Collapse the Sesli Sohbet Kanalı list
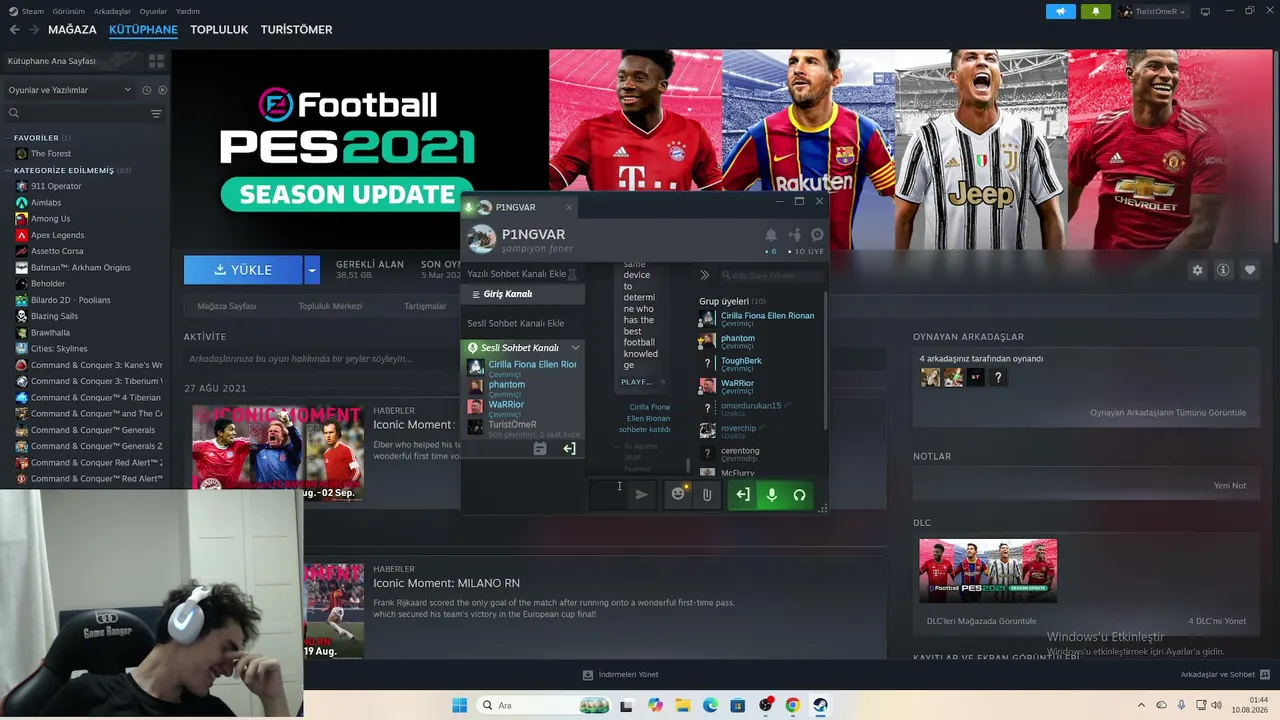The height and width of the screenshot is (720, 1280). [x=575, y=348]
